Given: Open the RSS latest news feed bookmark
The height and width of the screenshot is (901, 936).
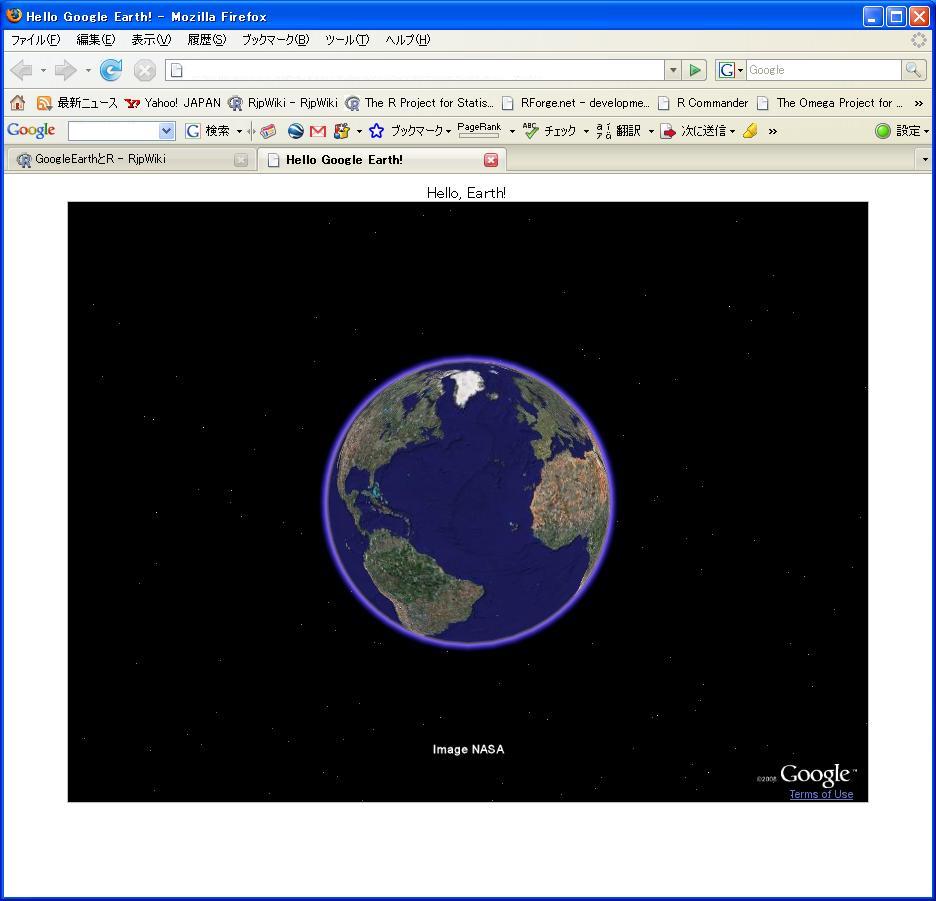Looking at the screenshot, I should 77,103.
